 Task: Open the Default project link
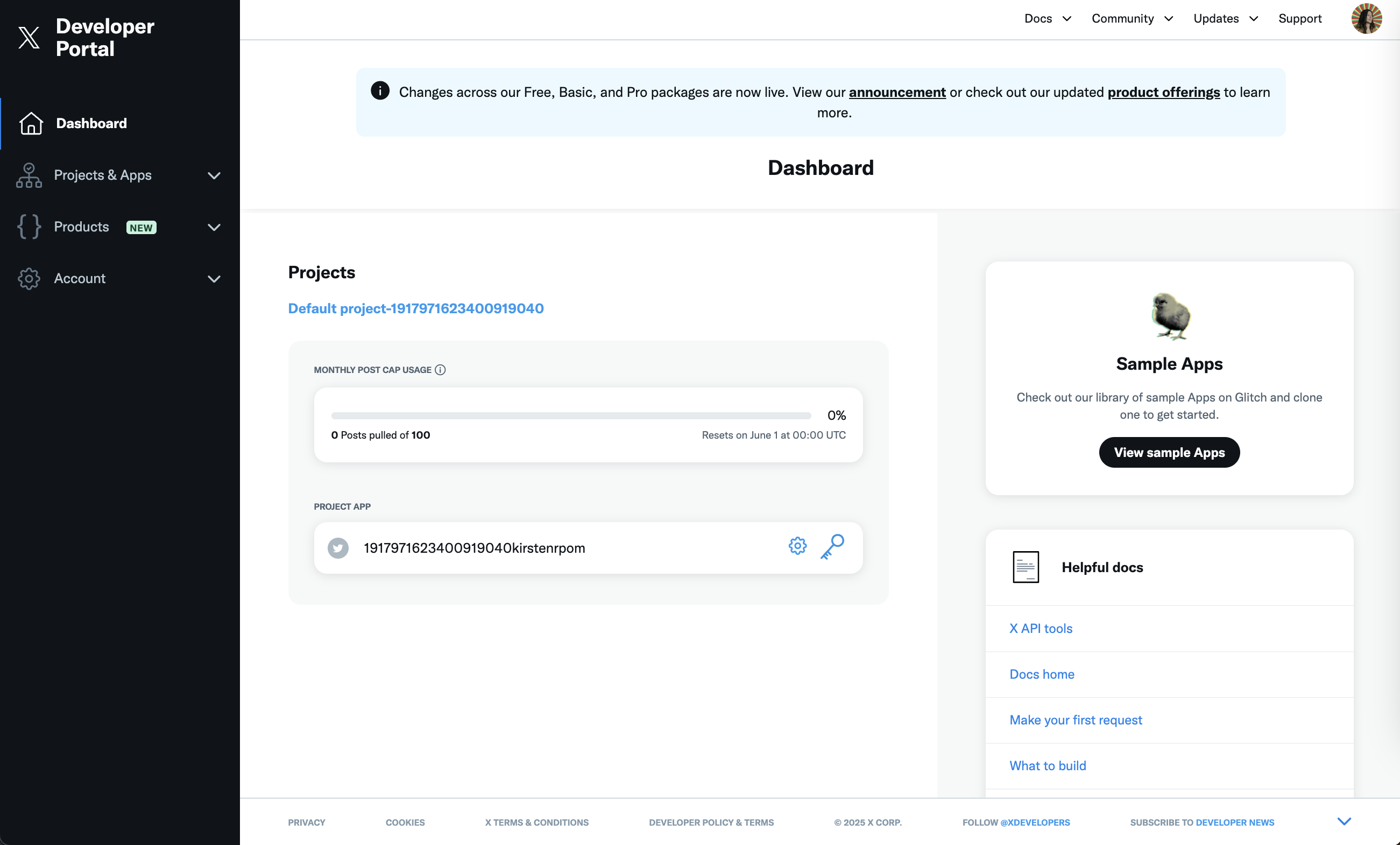[415, 308]
